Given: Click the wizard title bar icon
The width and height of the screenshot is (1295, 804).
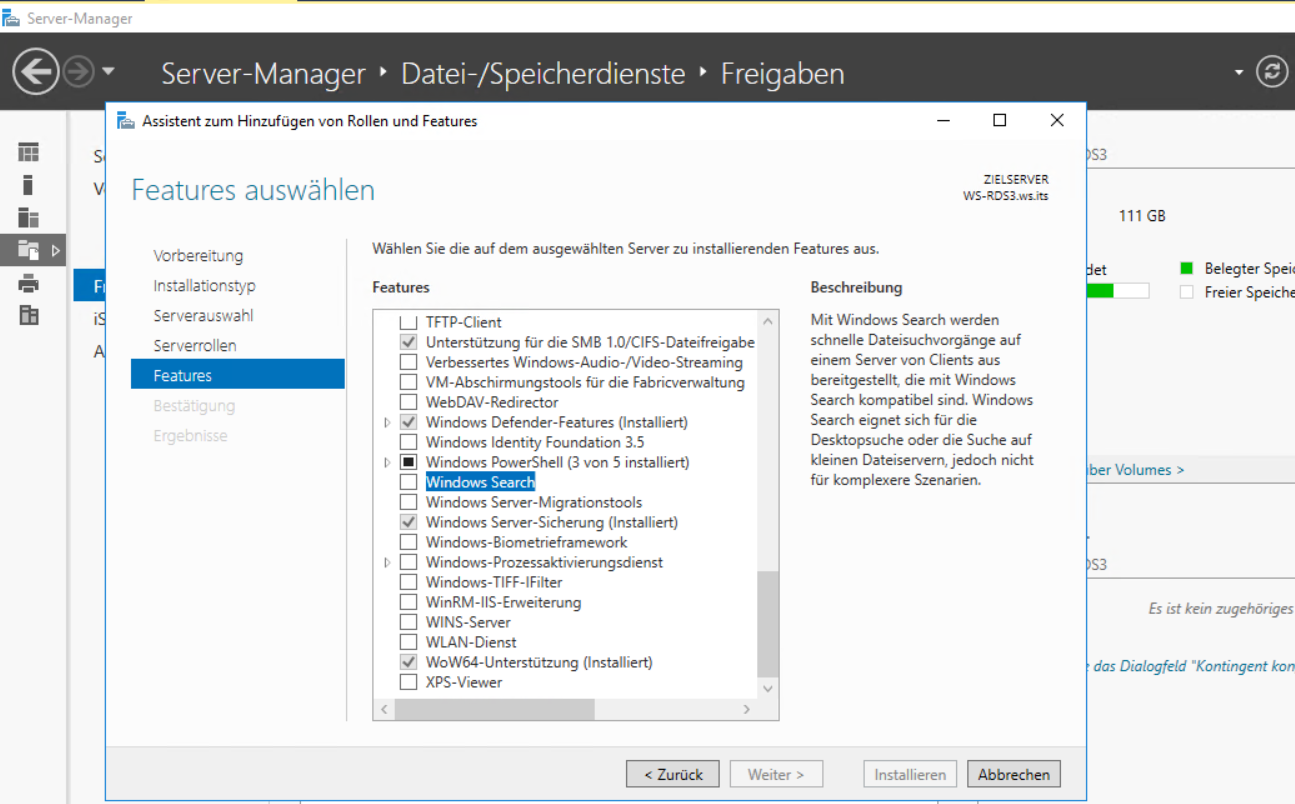Looking at the screenshot, I should (125, 121).
